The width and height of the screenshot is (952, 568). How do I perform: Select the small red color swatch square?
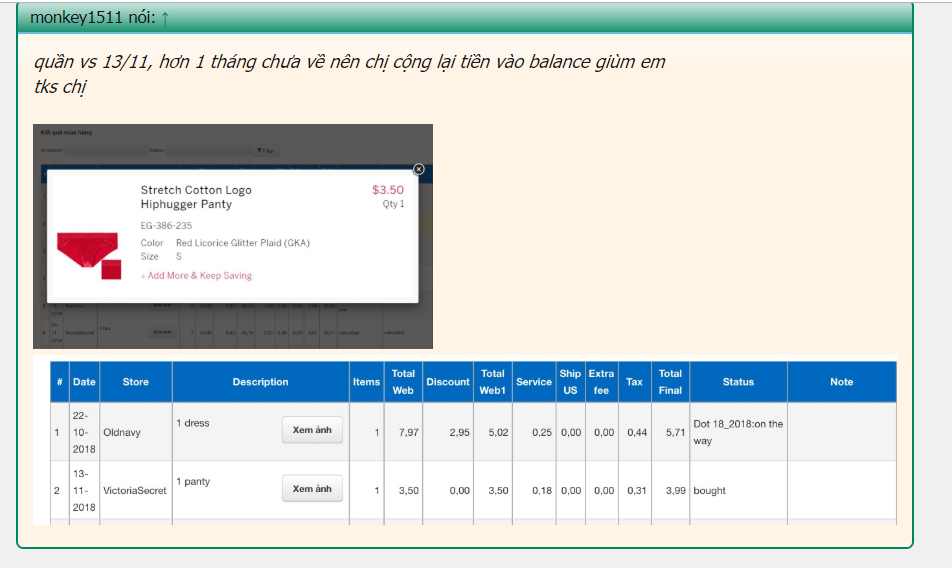pos(111,269)
